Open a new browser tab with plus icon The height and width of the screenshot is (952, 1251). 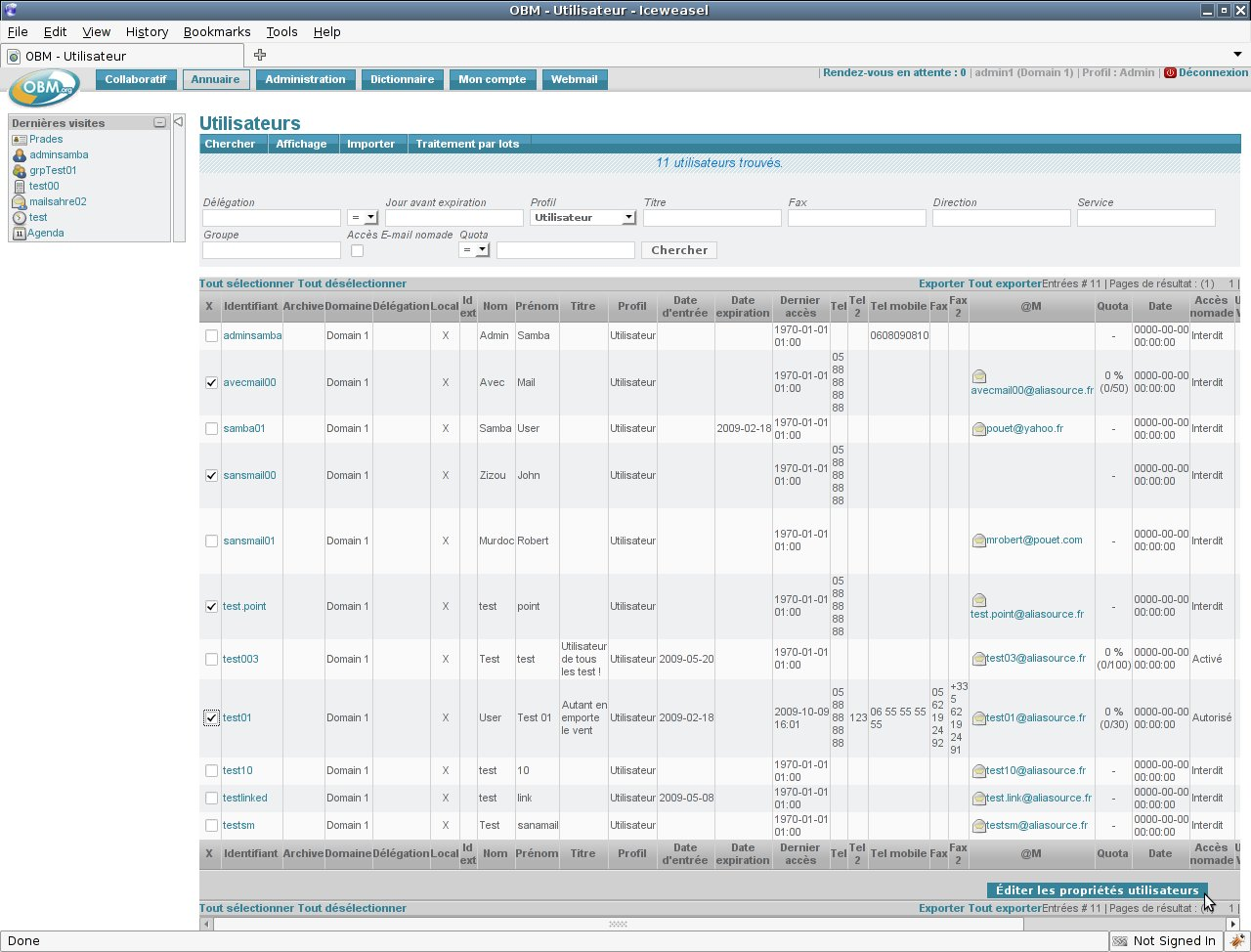(x=260, y=55)
